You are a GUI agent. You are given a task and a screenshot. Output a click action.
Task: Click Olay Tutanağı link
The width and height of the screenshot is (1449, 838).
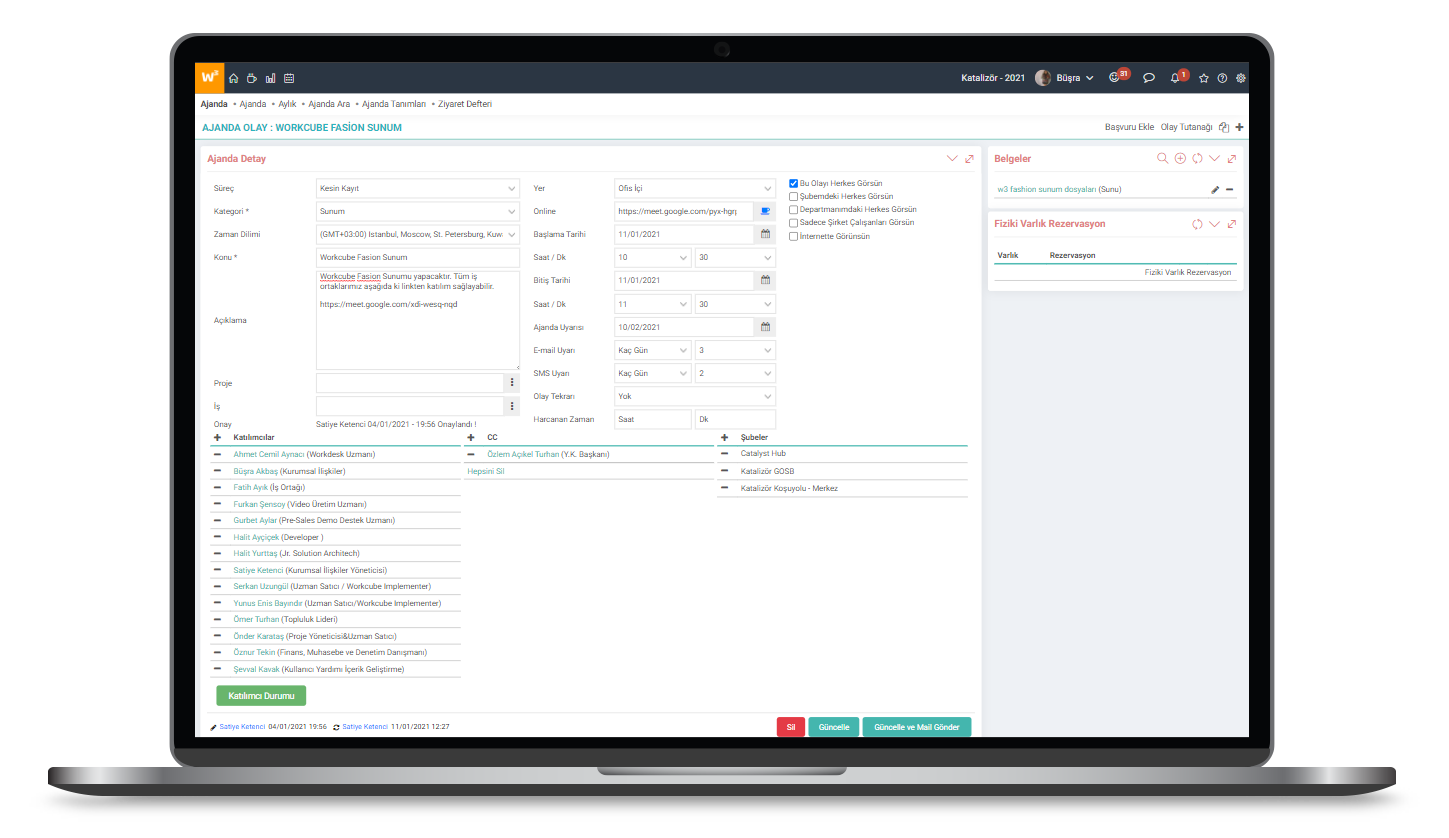[1186, 128]
